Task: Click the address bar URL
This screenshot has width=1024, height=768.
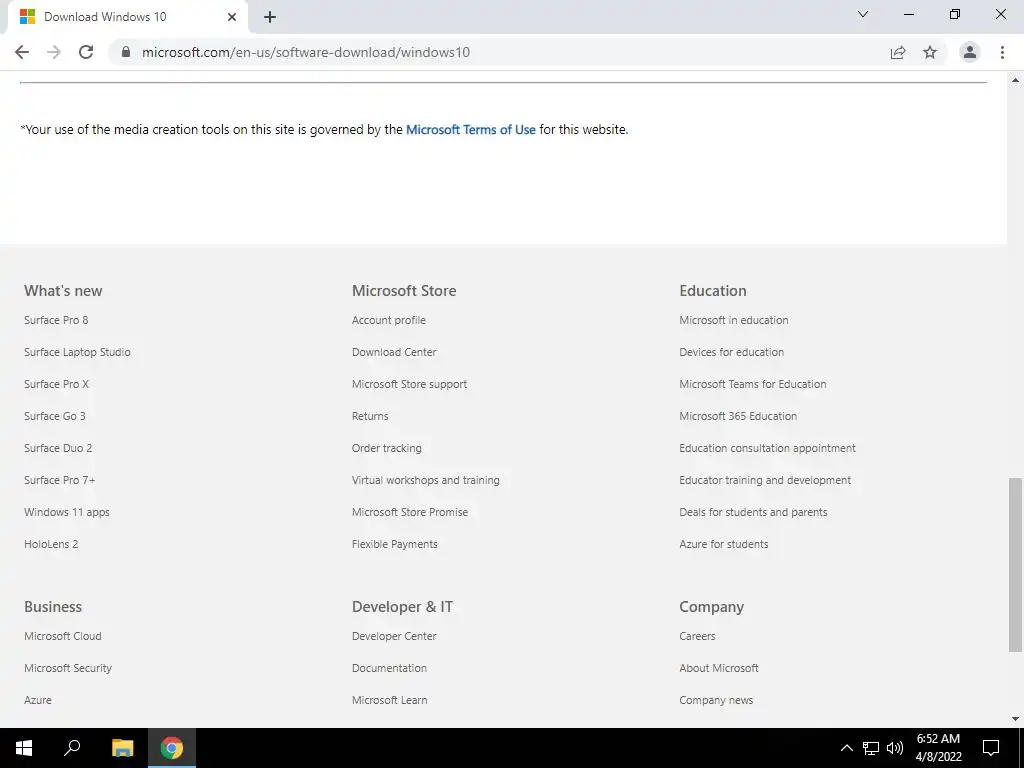Action: tap(306, 52)
